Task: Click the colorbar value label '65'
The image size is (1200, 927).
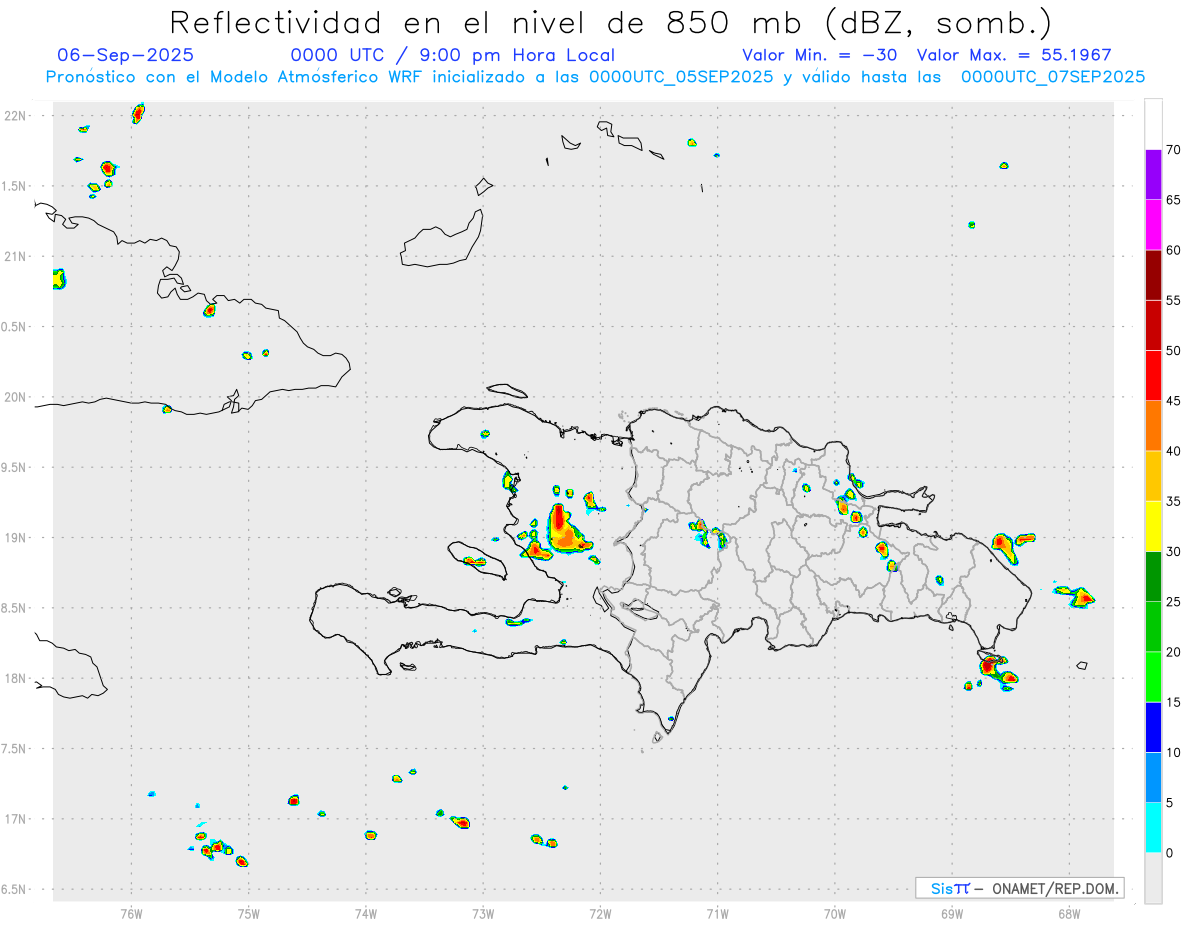Action: click(1173, 200)
